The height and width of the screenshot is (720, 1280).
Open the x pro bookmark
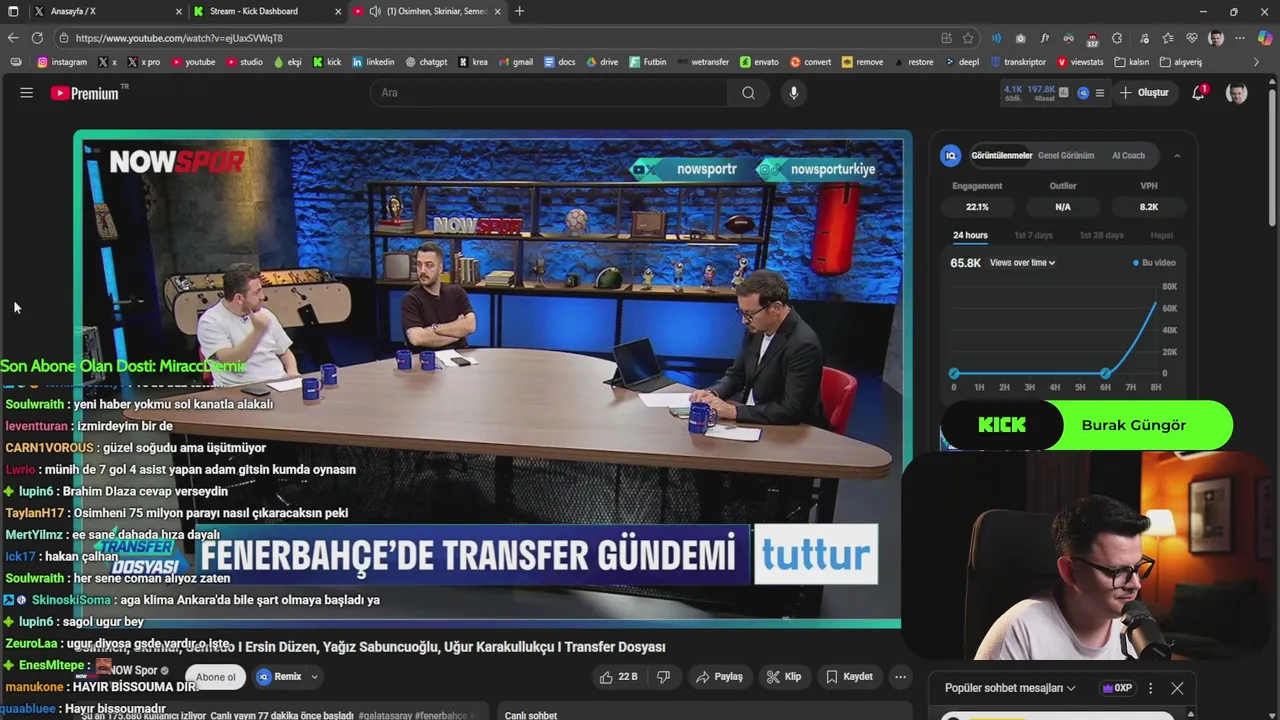[143, 62]
